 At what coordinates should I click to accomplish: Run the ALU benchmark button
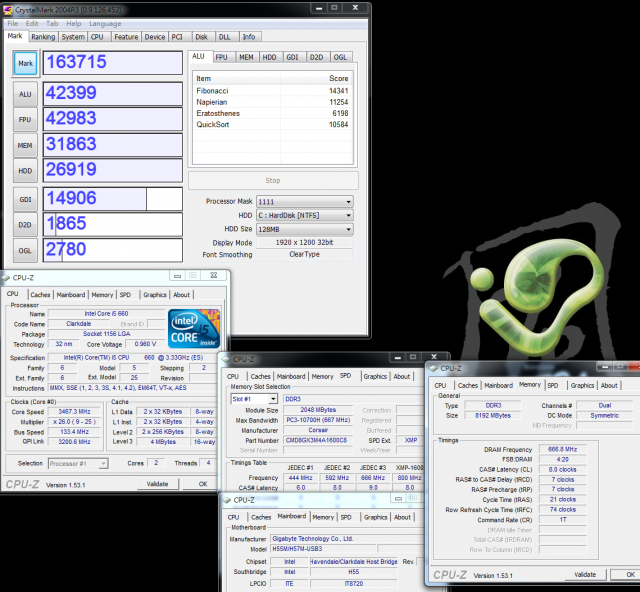(25, 94)
